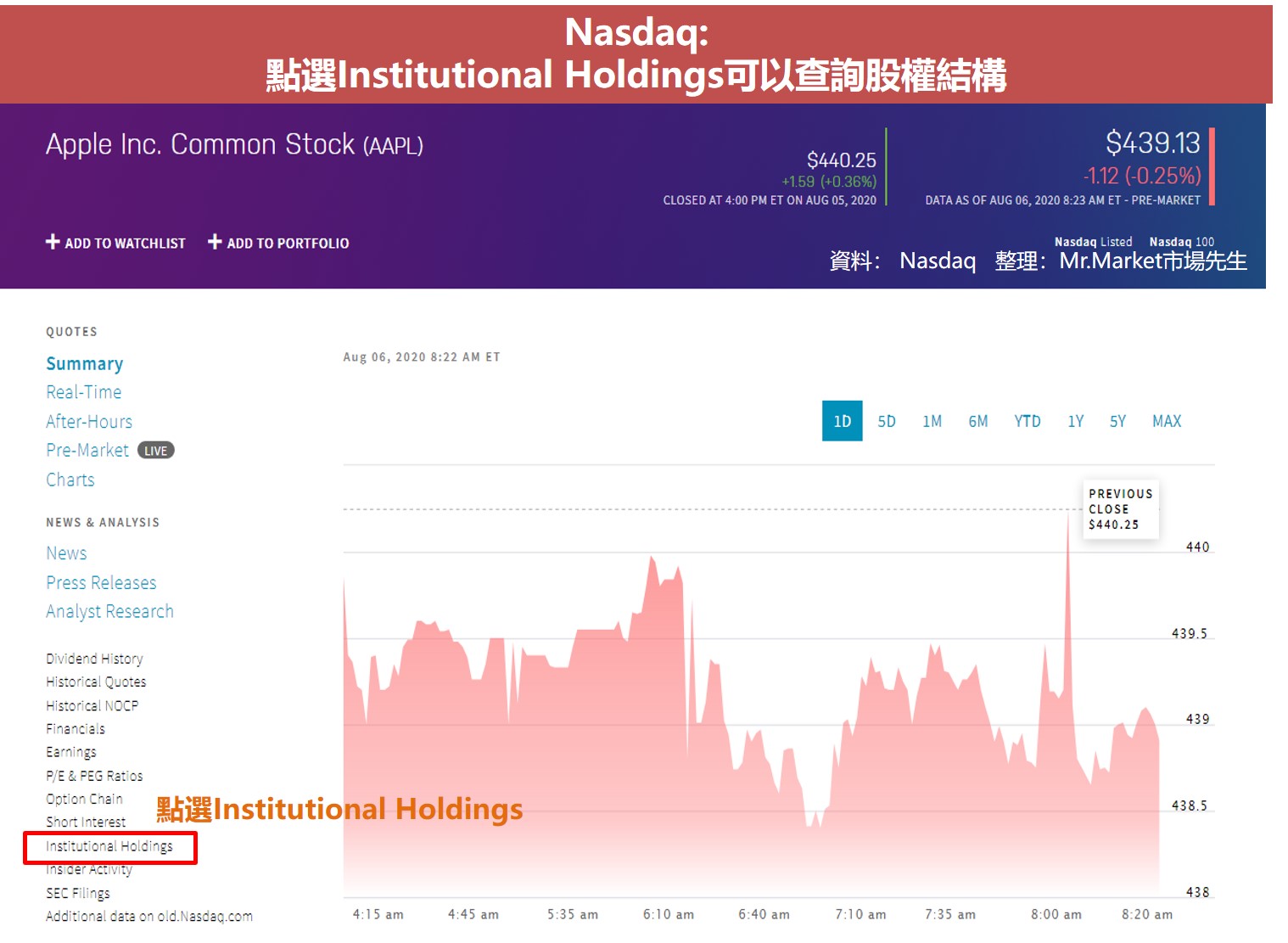Click the Nasdaq 100 label
The image size is (1288, 943).
click(1181, 242)
